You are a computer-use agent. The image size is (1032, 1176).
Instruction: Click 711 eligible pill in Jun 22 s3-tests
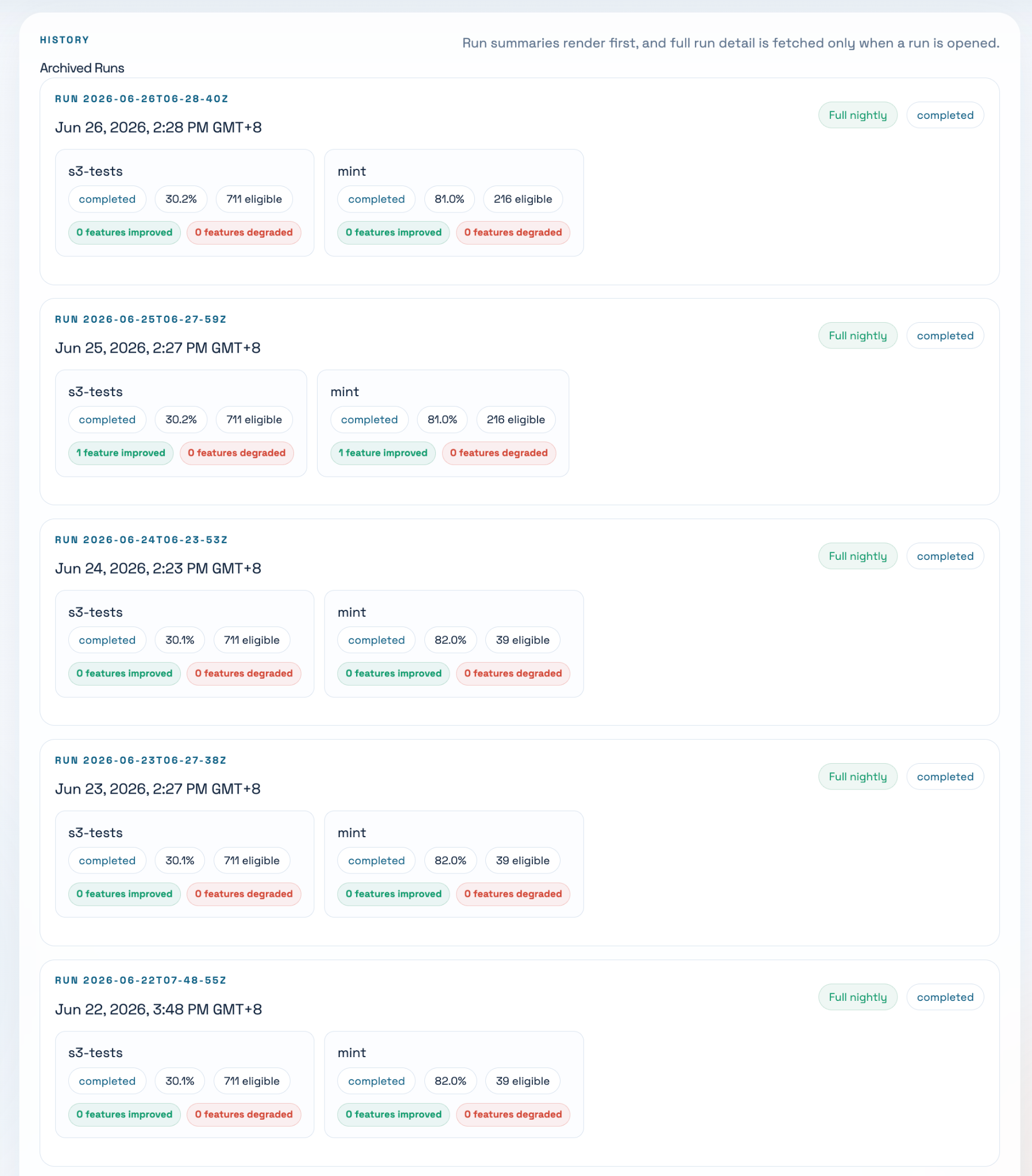[252, 1081]
